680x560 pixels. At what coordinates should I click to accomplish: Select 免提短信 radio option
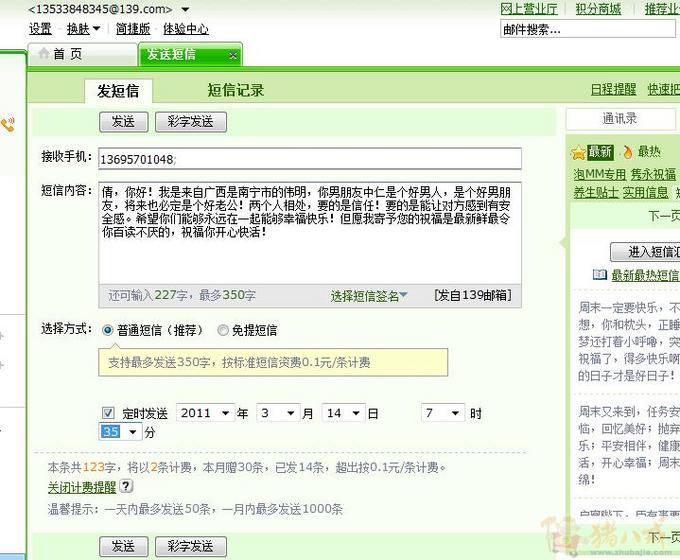click(x=222, y=331)
